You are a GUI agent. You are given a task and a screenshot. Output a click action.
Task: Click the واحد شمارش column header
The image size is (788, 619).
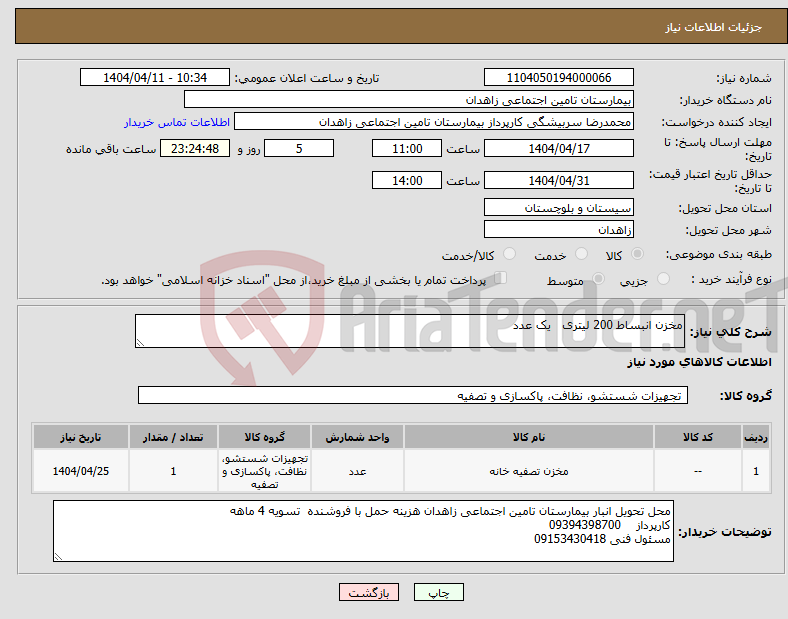click(357, 437)
